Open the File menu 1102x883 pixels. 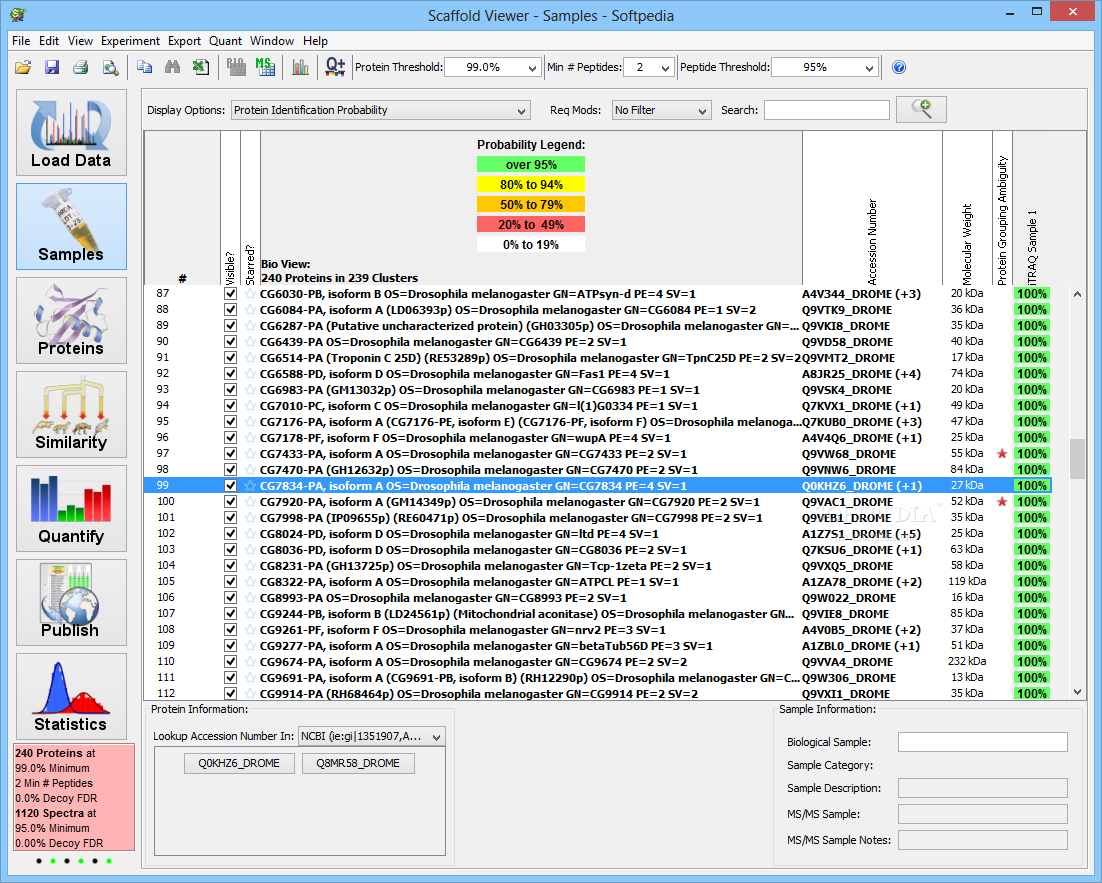click(x=21, y=41)
